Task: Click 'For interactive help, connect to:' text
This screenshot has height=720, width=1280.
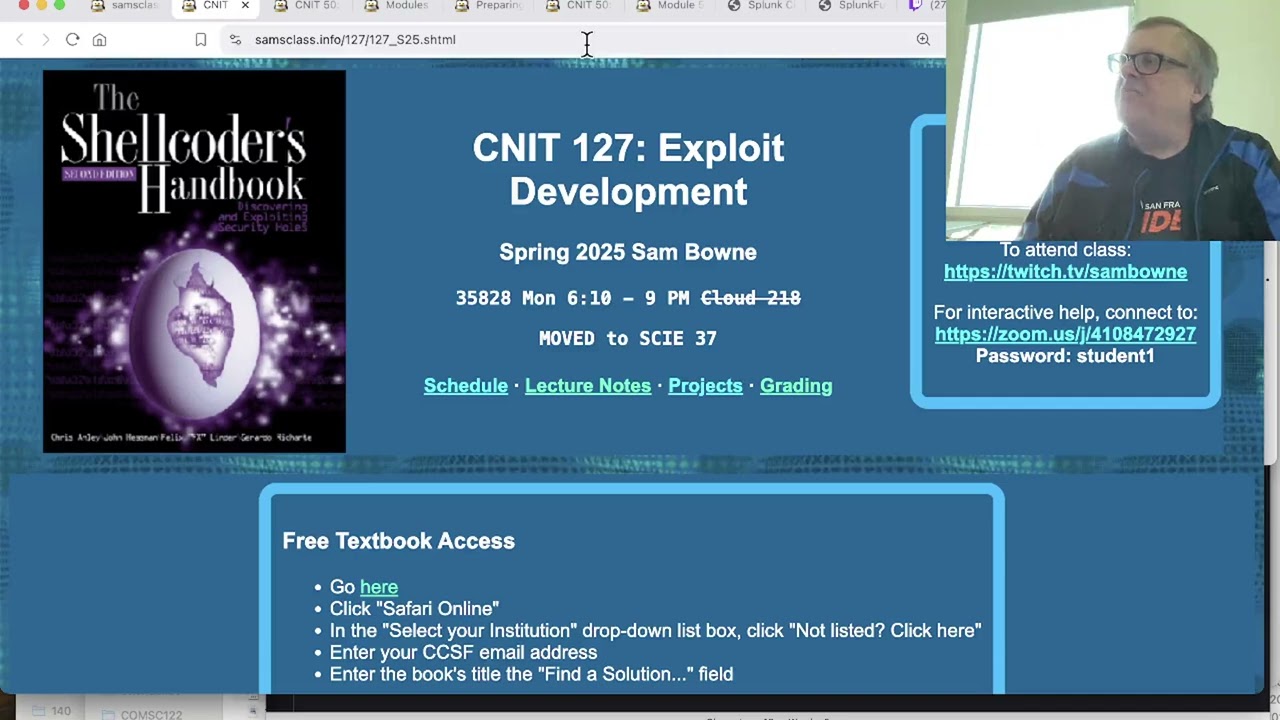Action: 1065,312
